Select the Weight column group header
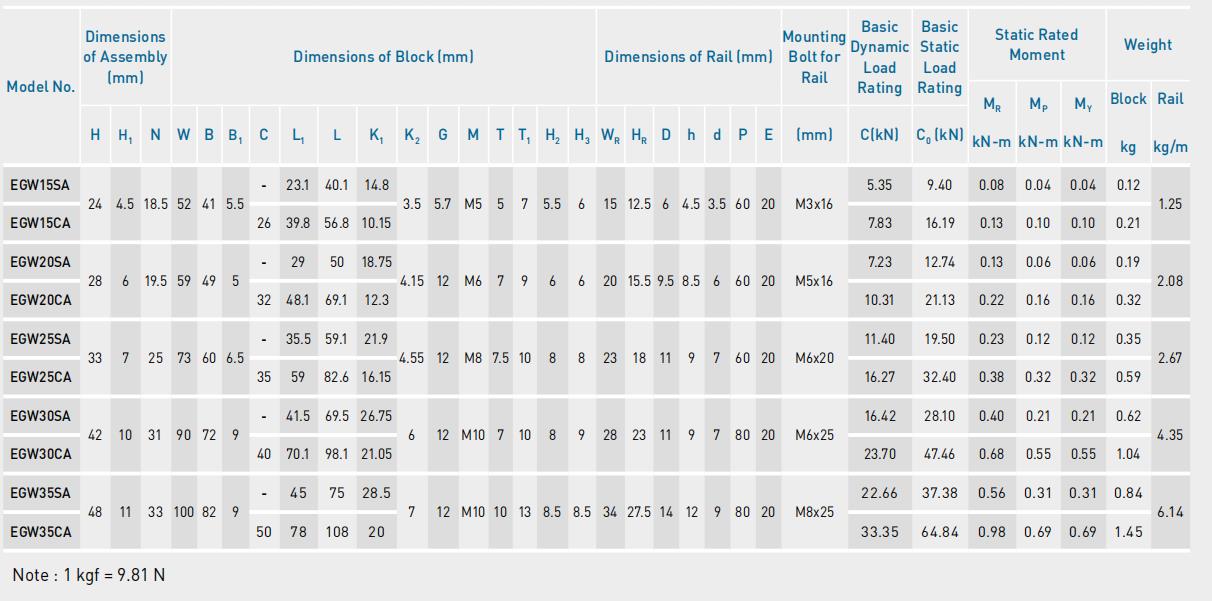 (x=1147, y=45)
